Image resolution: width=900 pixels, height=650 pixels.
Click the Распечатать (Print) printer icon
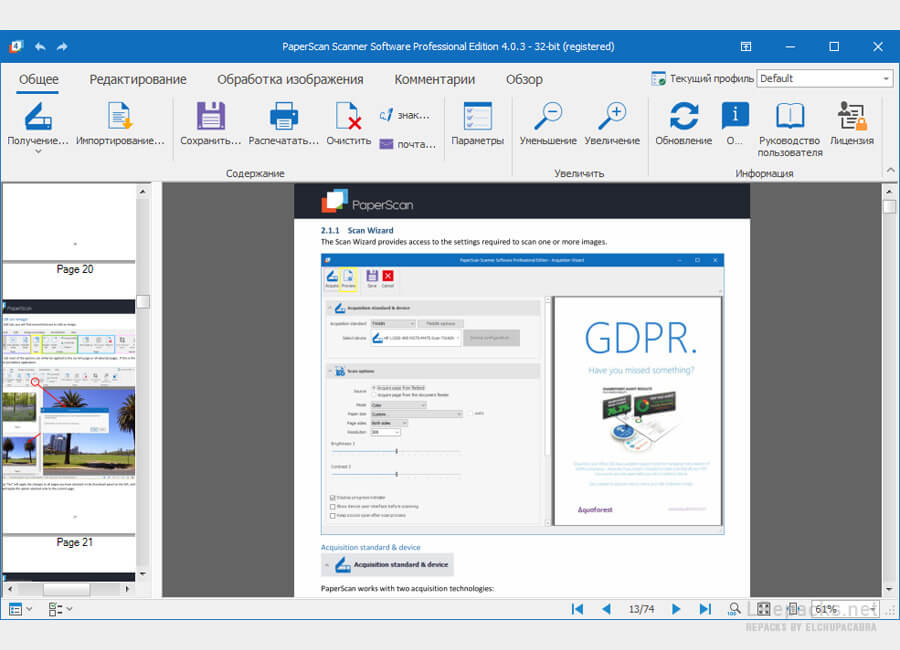284,117
